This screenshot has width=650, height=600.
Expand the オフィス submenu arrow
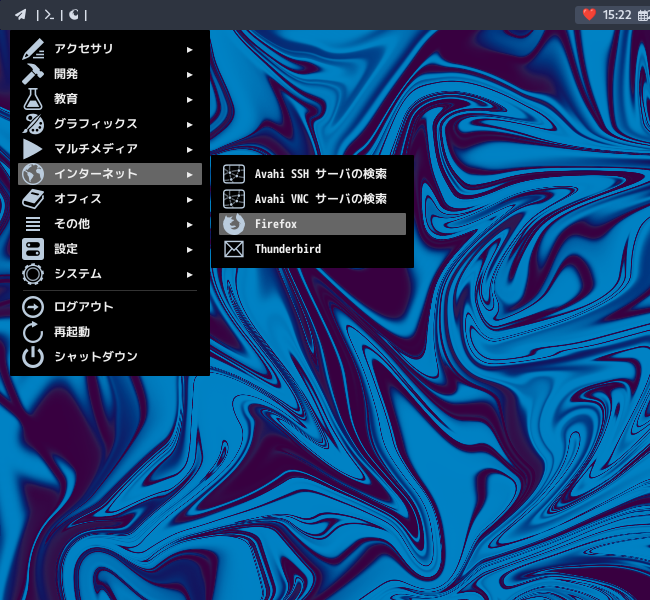coord(189,199)
